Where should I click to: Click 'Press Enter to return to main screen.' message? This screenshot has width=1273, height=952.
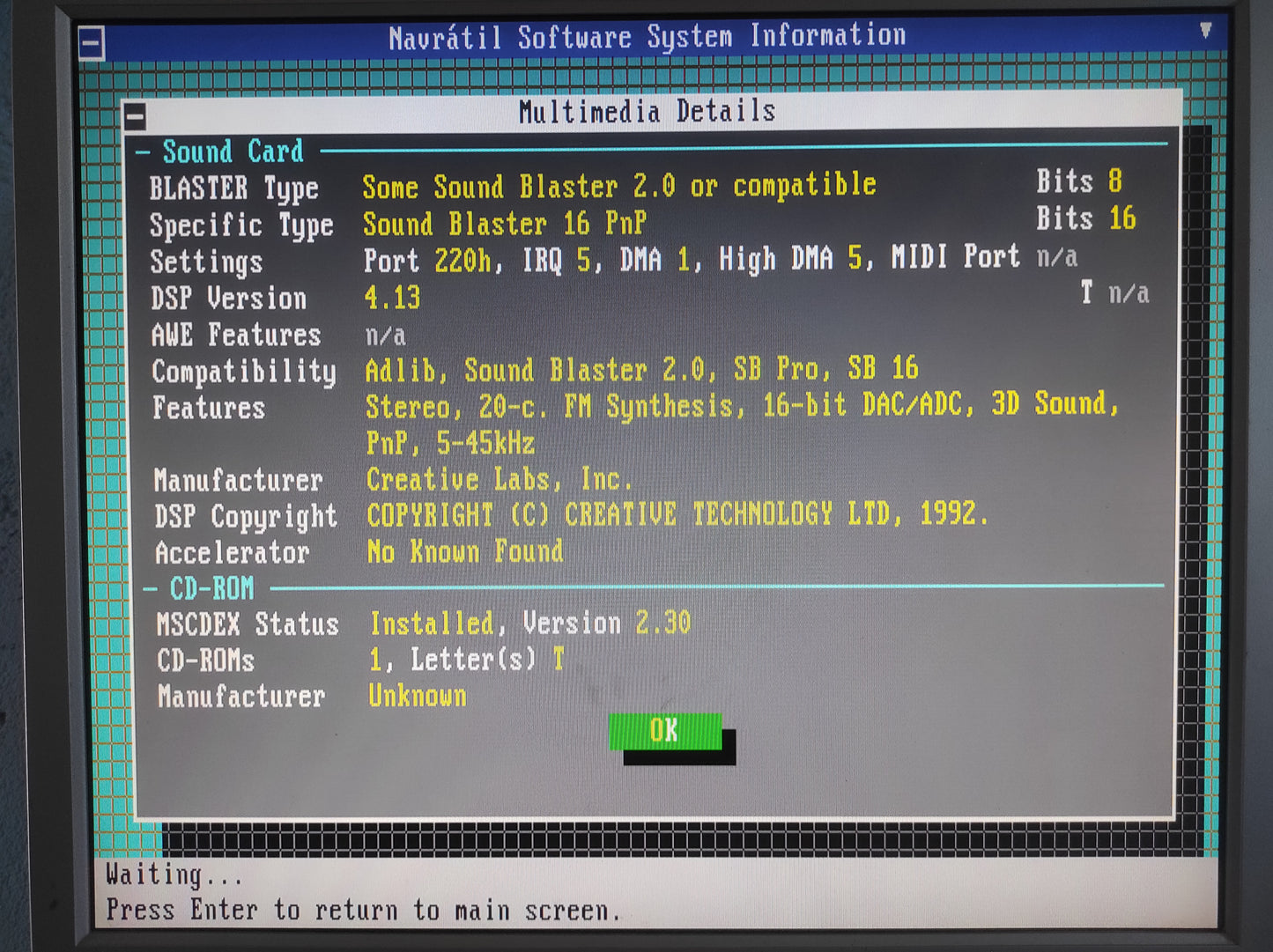coord(363,910)
